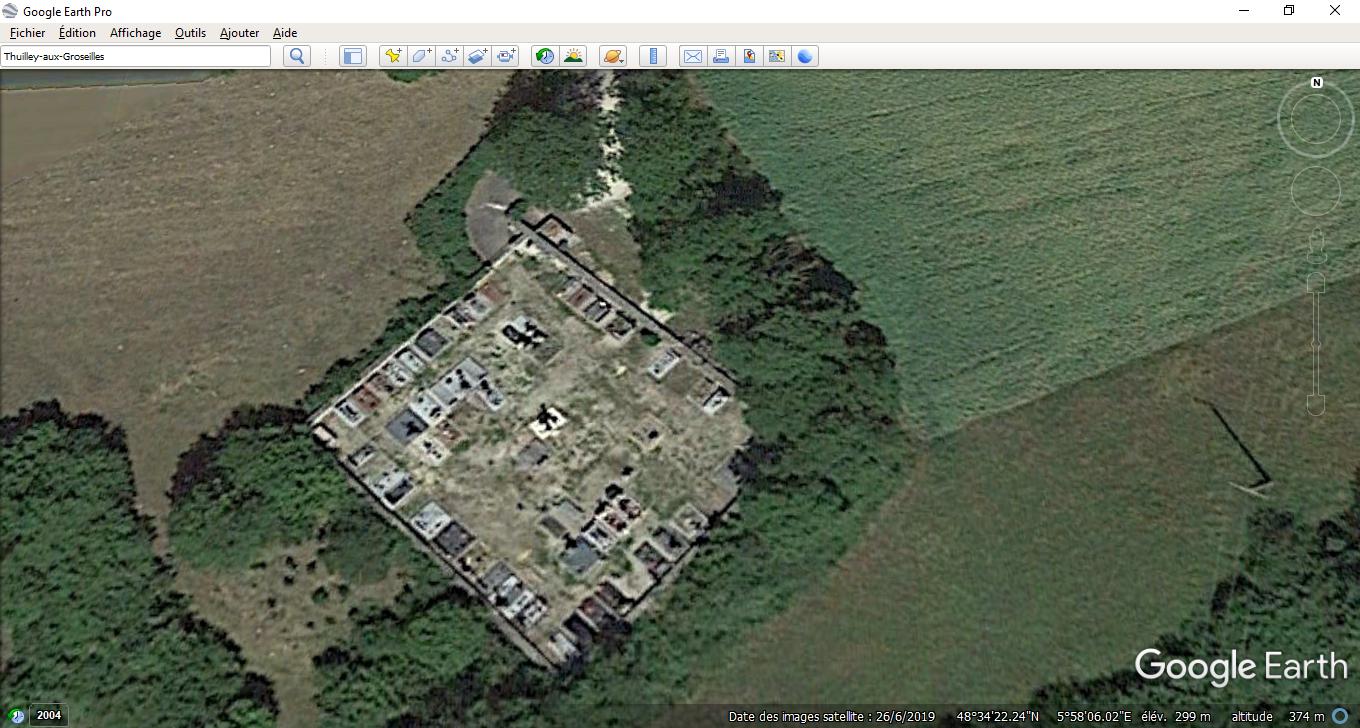Click the N north indicator on compass

click(x=1317, y=83)
